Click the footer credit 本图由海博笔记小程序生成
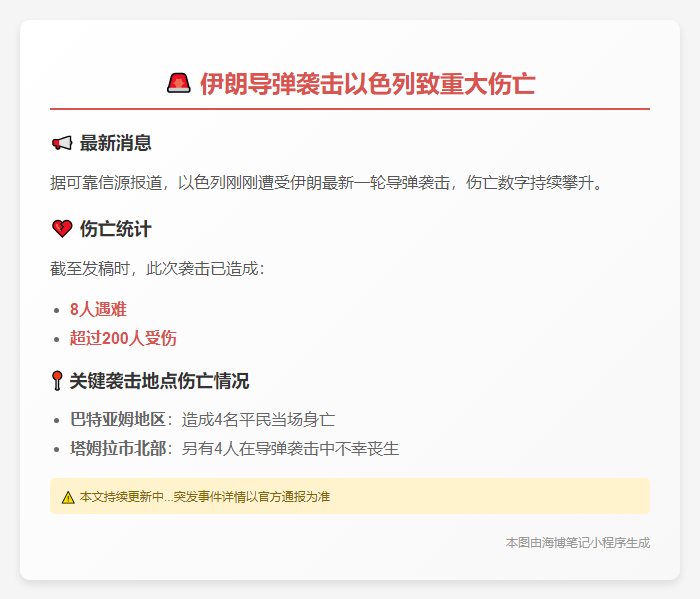 (x=577, y=542)
